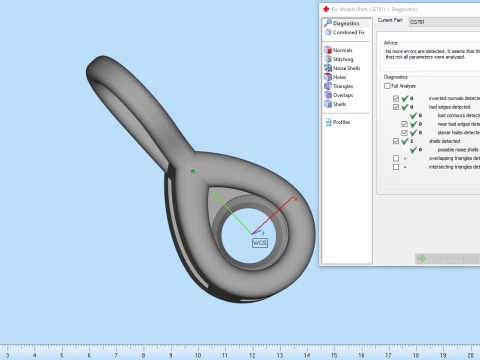Click the red cross Fix Wizard title icon
Image resolution: width=480 pixels, height=360 pixels.
point(326,9)
